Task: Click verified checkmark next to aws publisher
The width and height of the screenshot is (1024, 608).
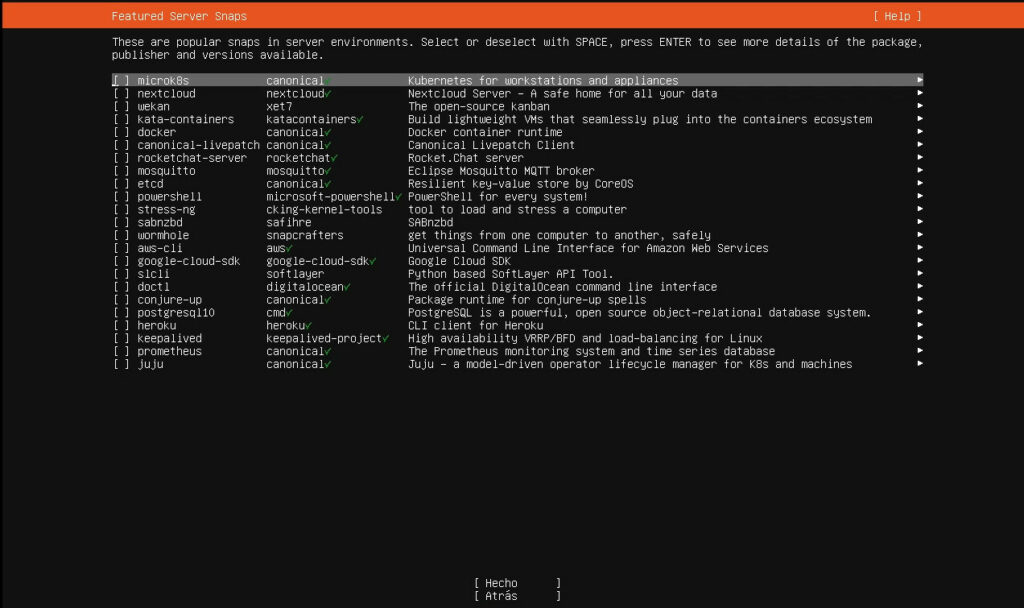Action: click(x=289, y=249)
